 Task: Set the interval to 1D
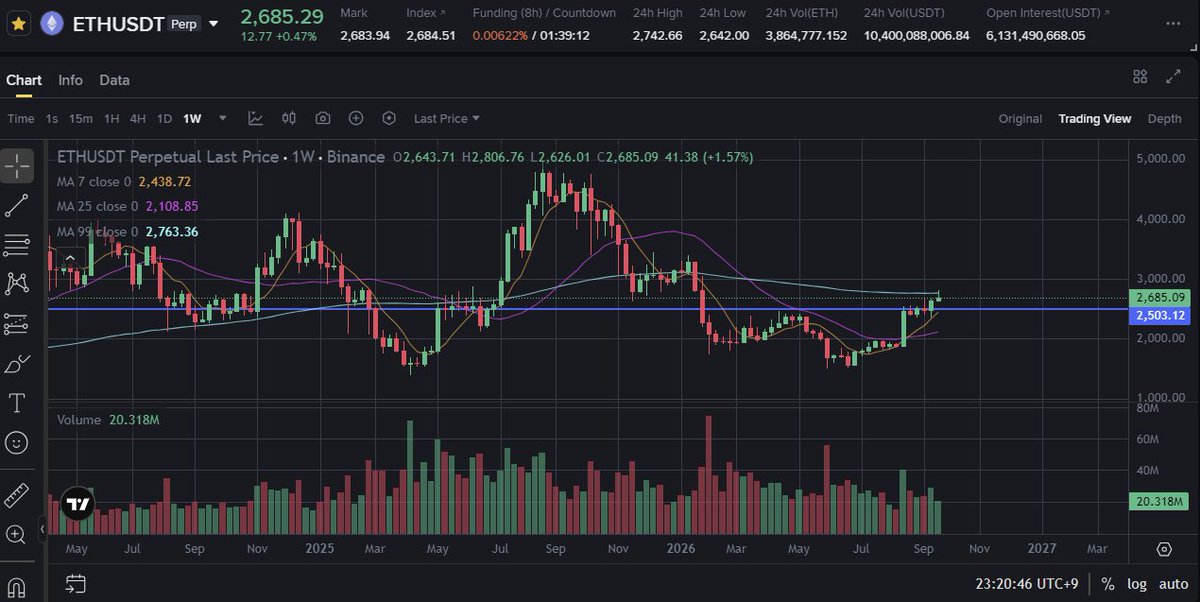164,118
